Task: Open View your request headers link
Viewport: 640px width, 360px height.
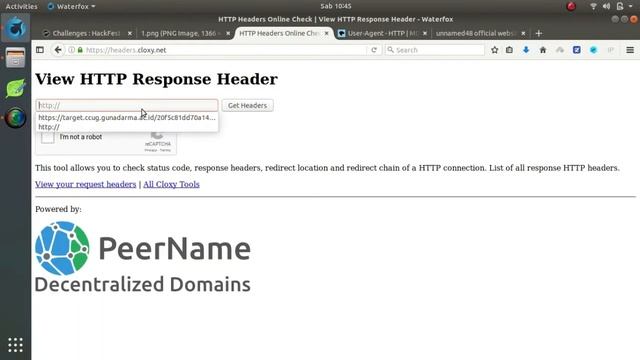Action: 86,184
